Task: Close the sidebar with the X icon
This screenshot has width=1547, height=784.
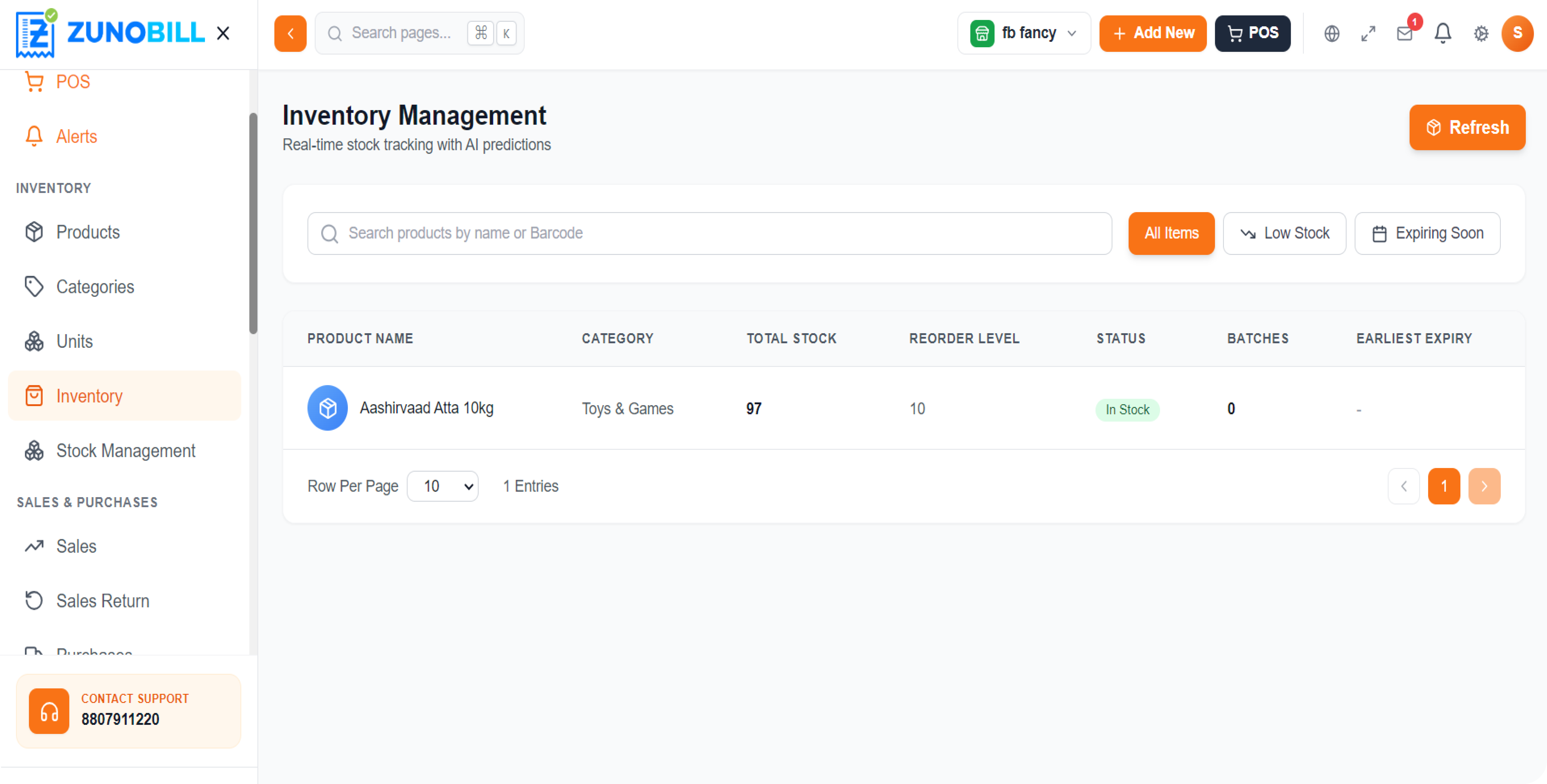Action: pyautogui.click(x=223, y=33)
